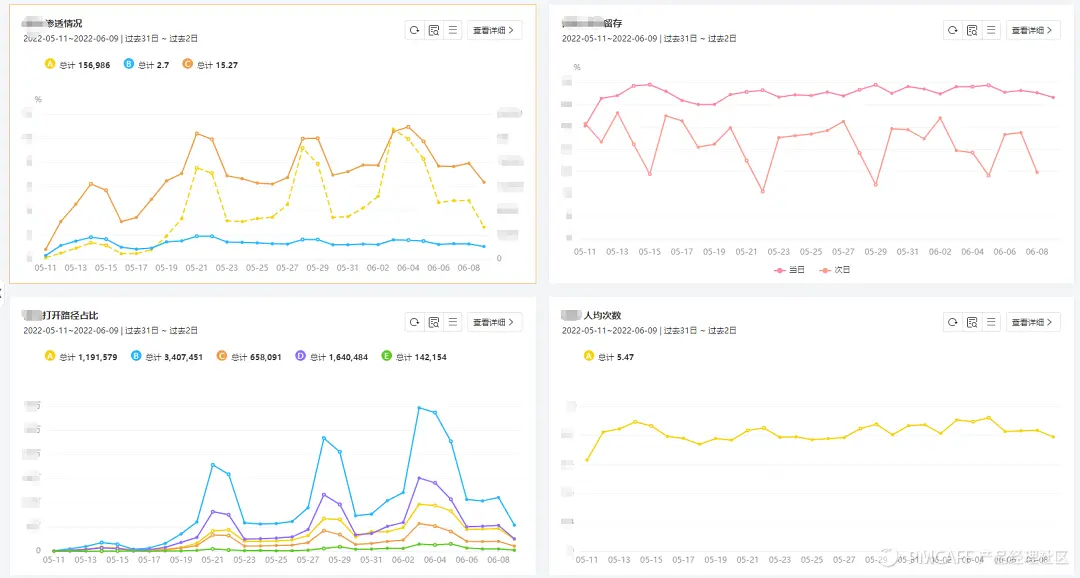The width and height of the screenshot is (1080, 578).
Task: Open data table view in 人均次数 panel
Action: (972, 322)
